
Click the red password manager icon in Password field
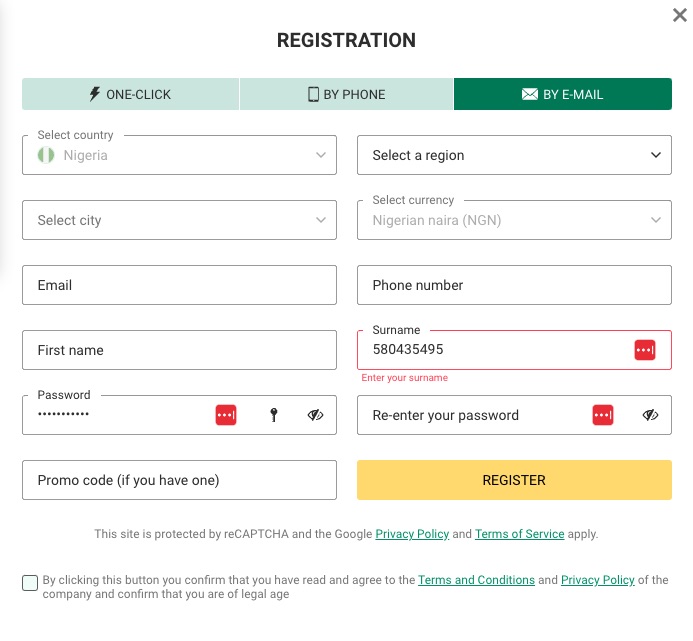[x=226, y=415]
